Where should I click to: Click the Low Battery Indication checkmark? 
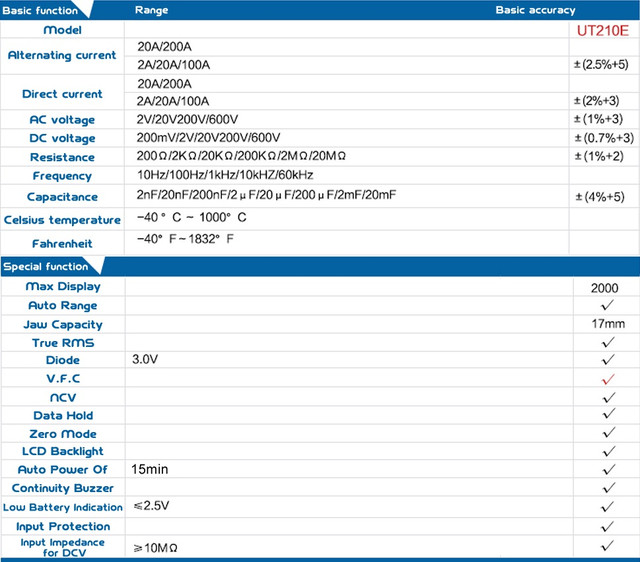(608, 506)
